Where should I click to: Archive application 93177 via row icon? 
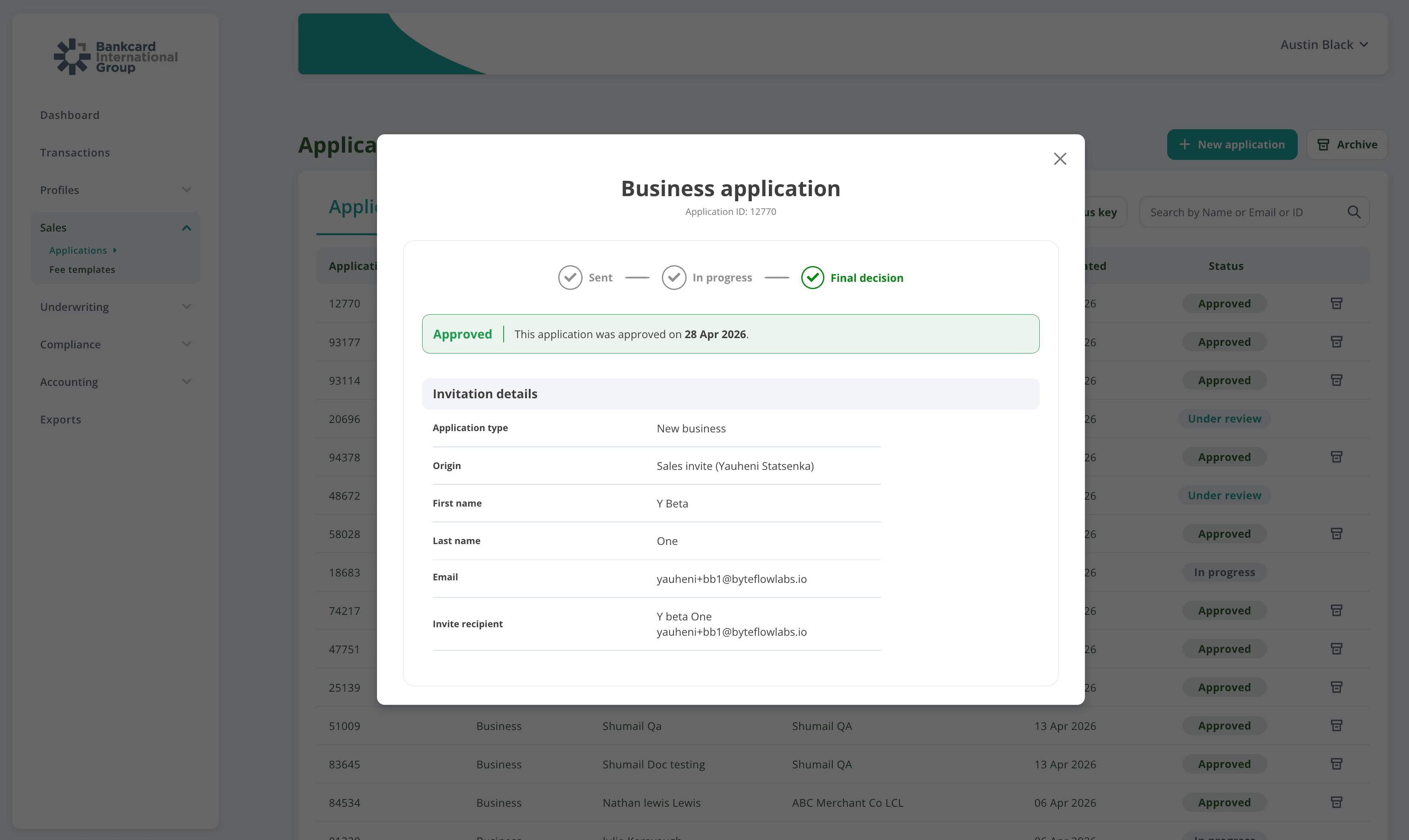(1337, 342)
